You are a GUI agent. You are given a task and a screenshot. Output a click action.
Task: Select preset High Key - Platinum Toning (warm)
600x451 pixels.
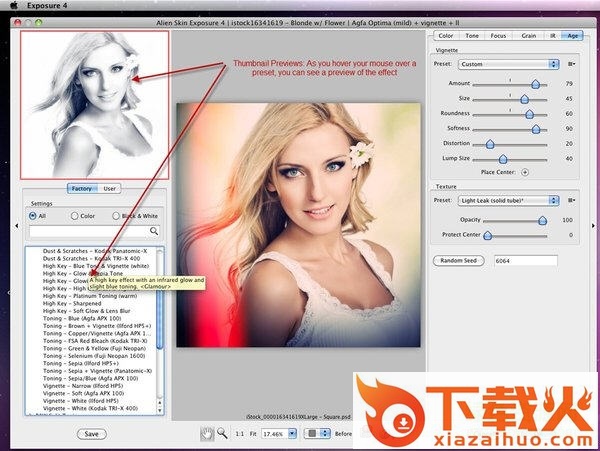point(90,296)
